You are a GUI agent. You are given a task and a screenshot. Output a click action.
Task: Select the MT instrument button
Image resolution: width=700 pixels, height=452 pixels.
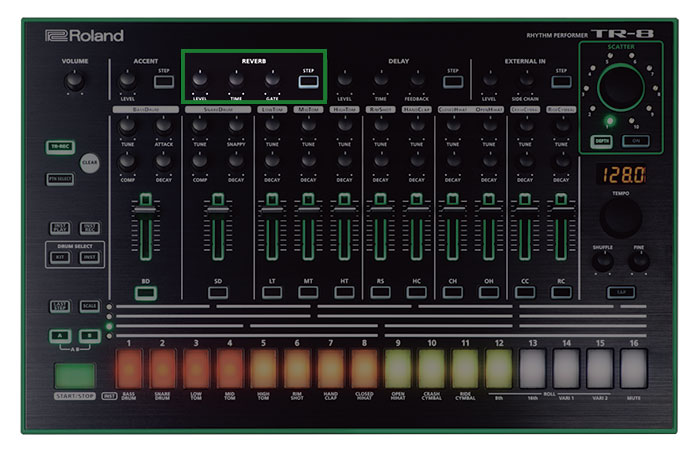click(x=308, y=293)
